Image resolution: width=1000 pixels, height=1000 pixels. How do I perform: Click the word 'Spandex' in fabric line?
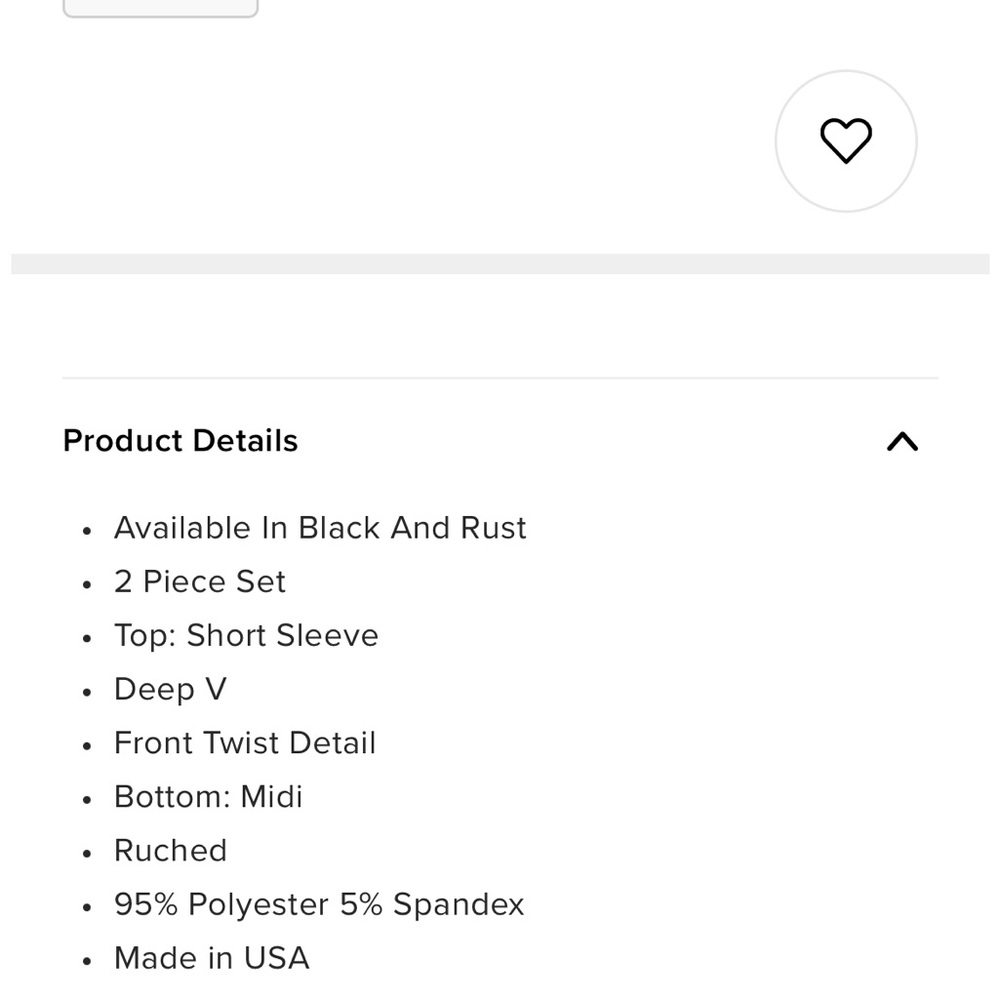click(458, 905)
